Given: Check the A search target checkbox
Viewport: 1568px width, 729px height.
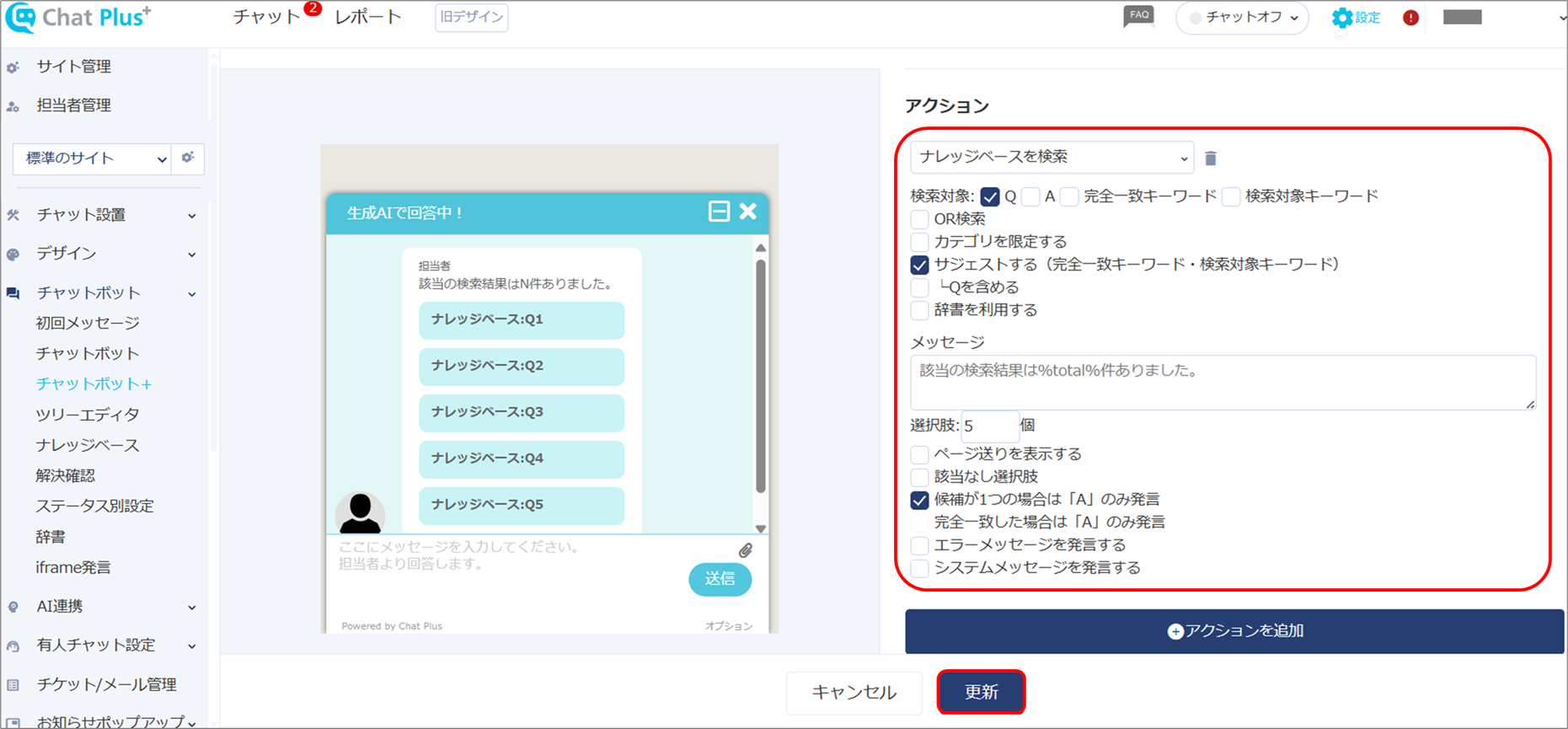Looking at the screenshot, I should click(1030, 196).
